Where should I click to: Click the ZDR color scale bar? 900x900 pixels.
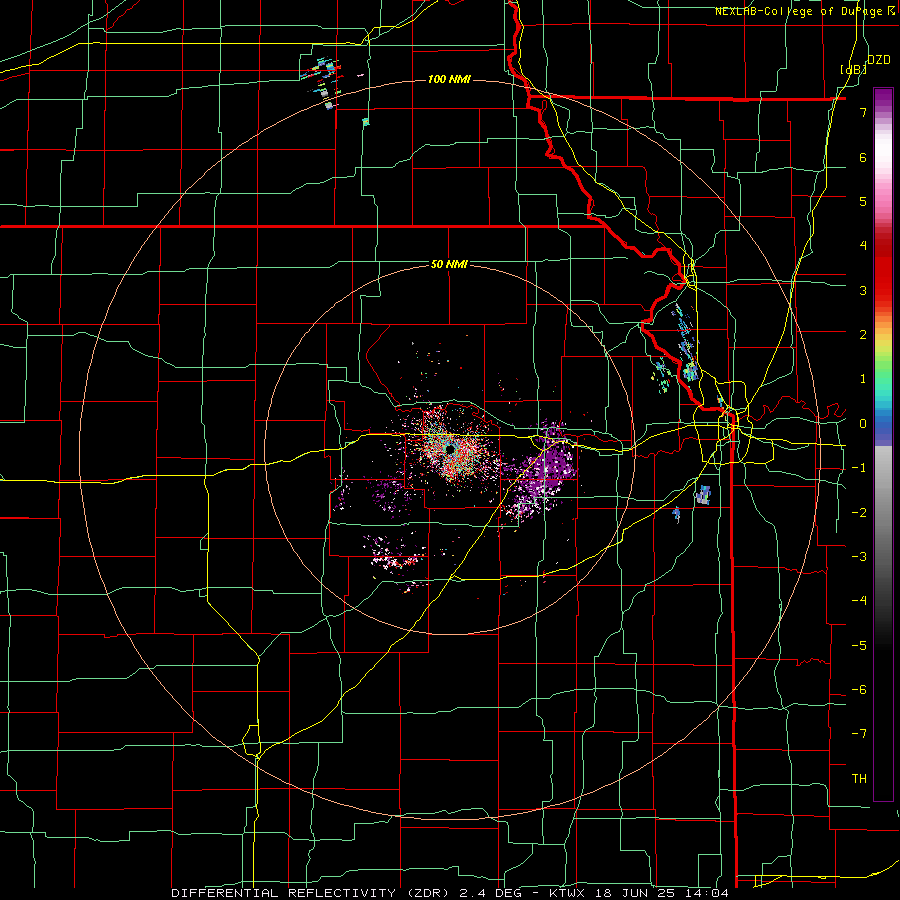pos(883,444)
